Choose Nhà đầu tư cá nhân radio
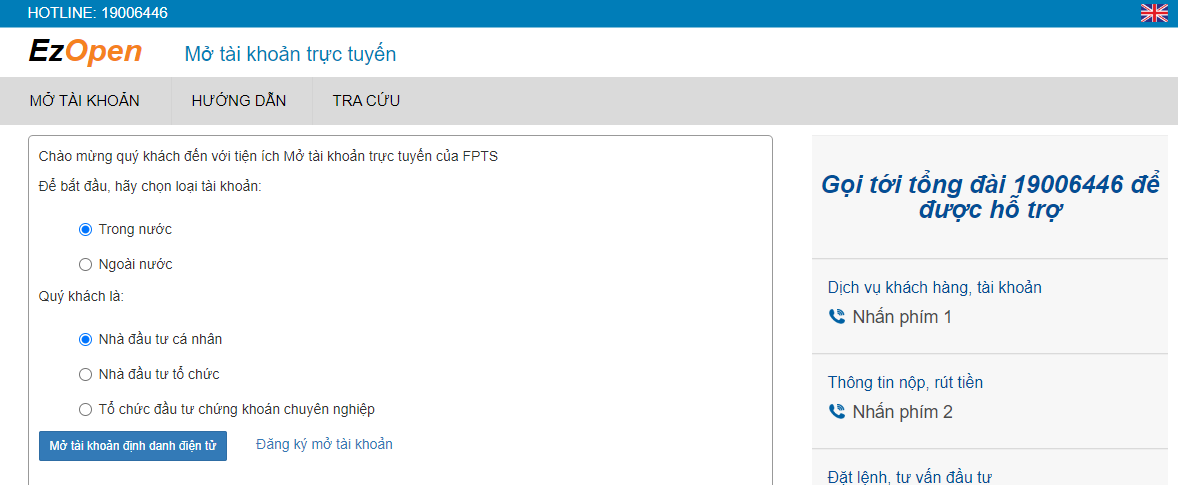The width and height of the screenshot is (1178, 485). click(85, 339)
